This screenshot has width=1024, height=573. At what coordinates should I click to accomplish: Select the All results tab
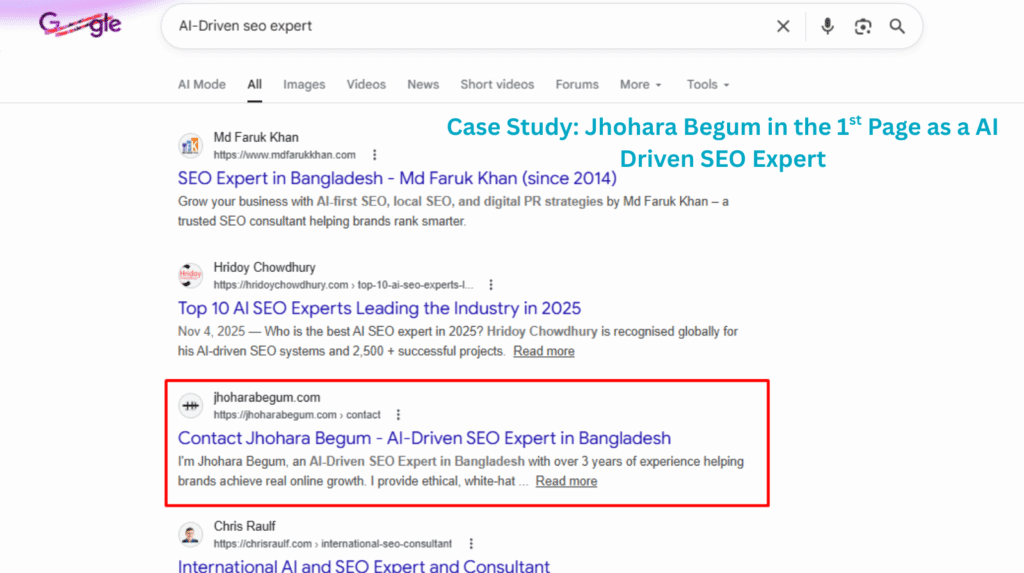click(255, 84)
